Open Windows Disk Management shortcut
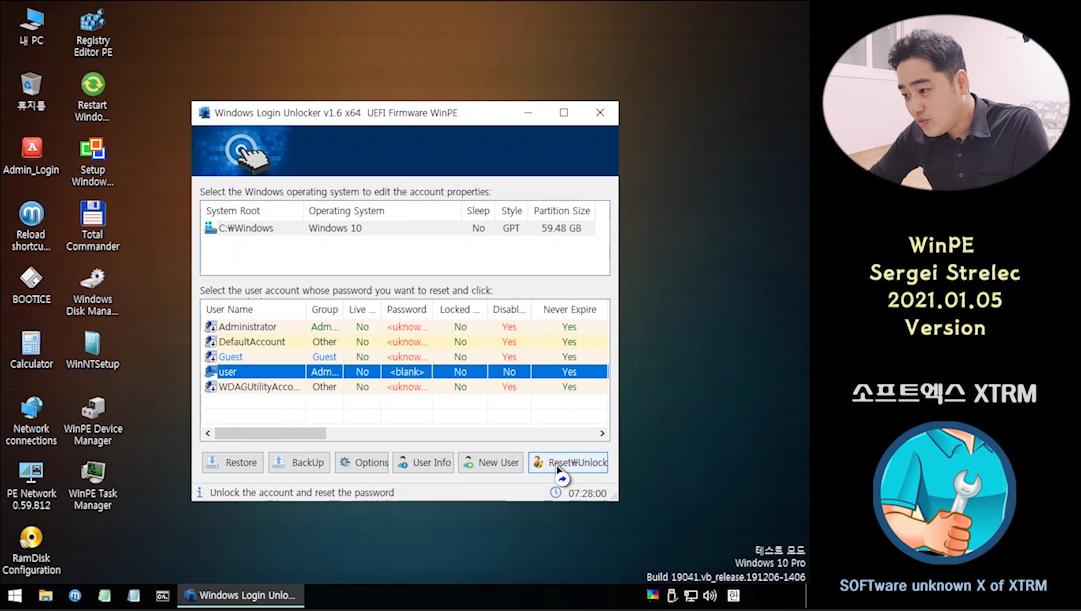The image size is (1081, 611). (x=92, y=291)
